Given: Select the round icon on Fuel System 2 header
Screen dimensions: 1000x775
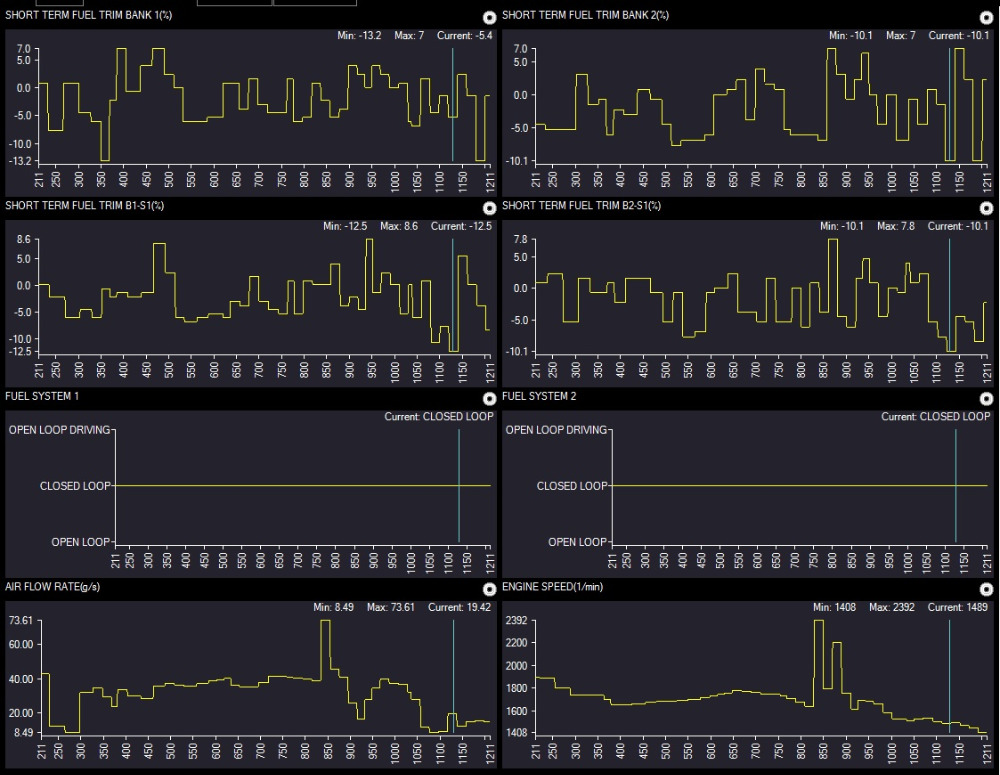Looking at the screenshot, I should pos(986,399).
